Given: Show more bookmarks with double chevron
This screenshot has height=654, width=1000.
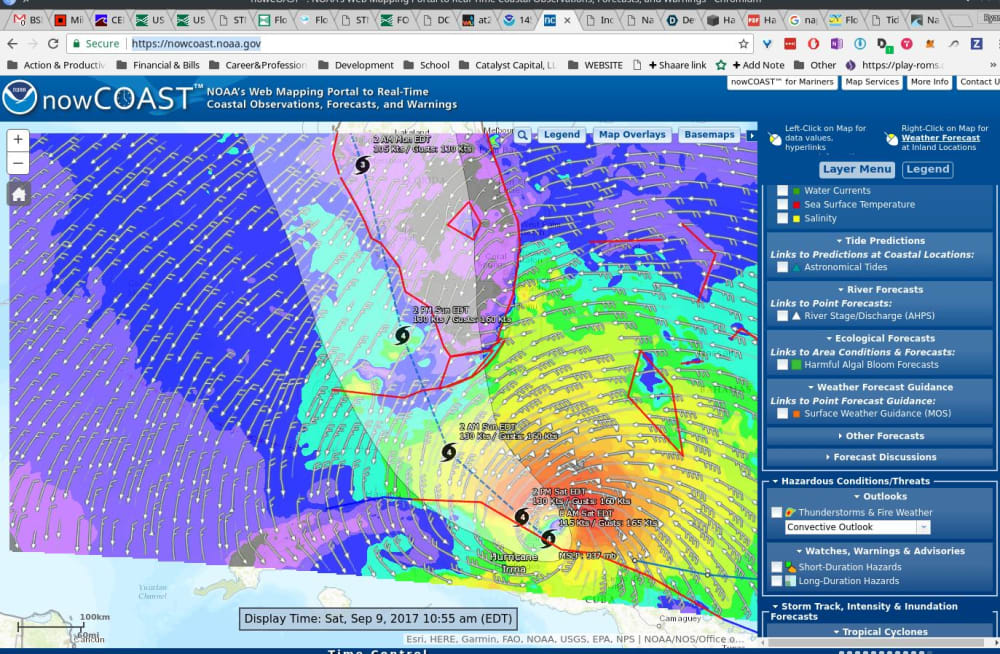Looking at the screenshot, I should 992,65.
